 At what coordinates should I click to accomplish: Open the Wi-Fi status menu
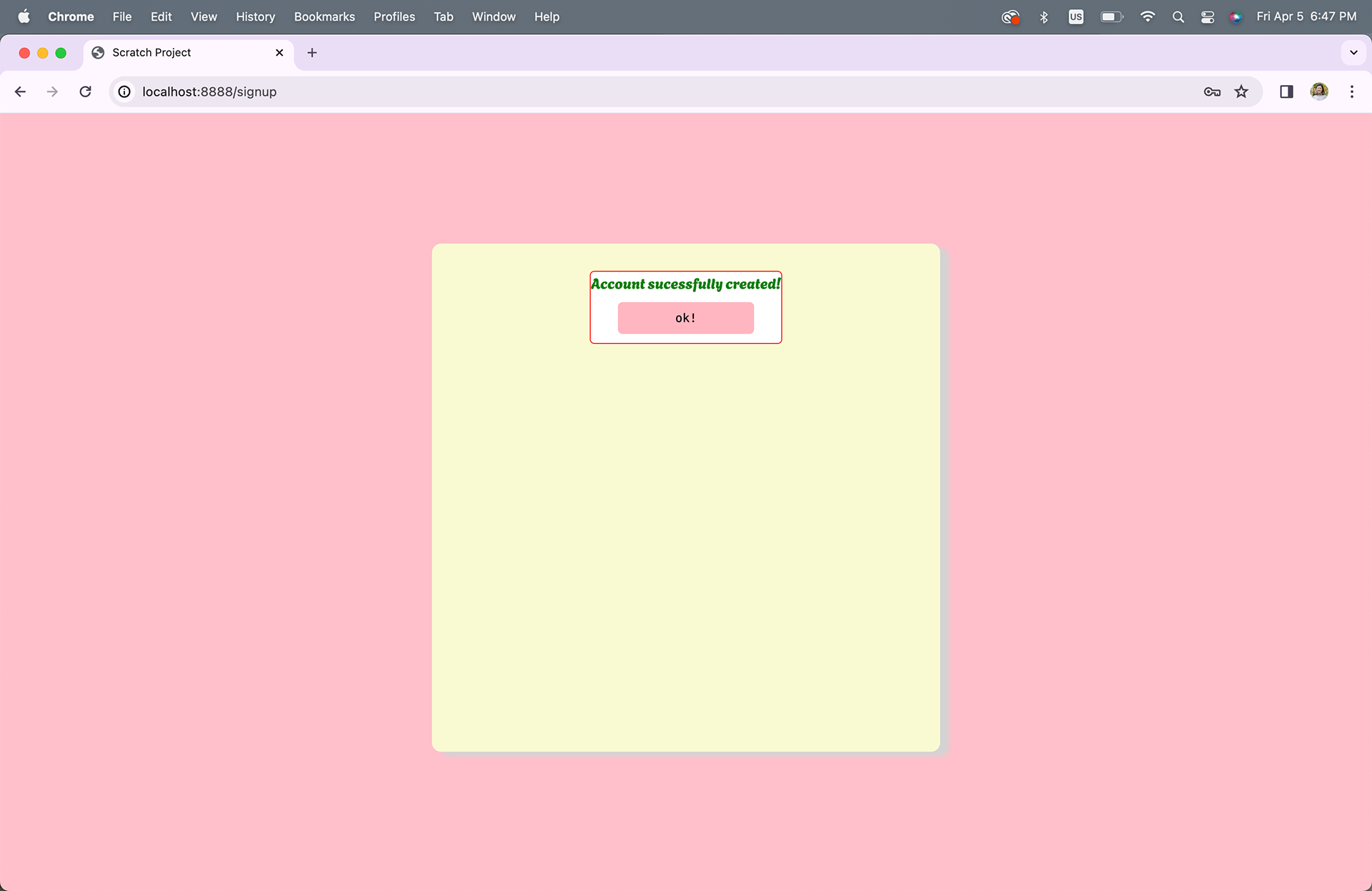(1148, 16)
